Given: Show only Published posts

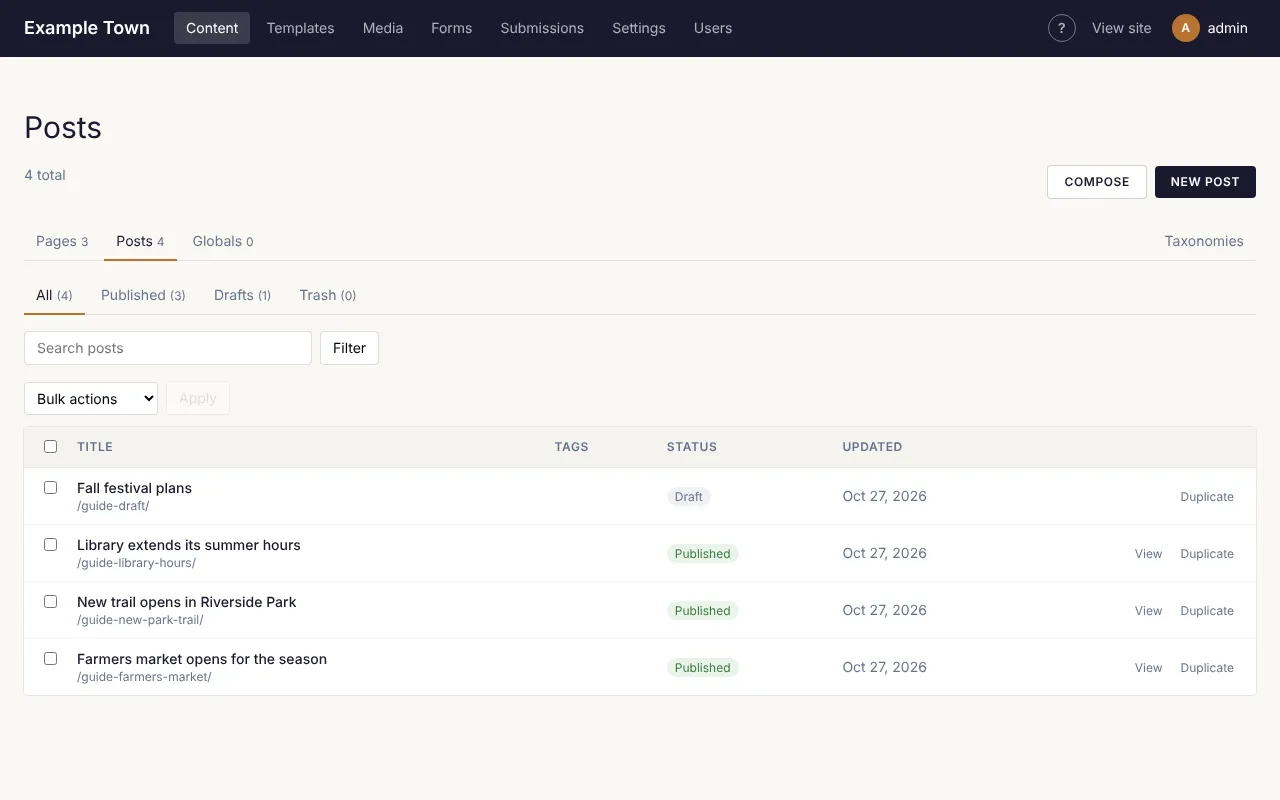Looking at the screenshot, I should pyautogui.click(x=143, y=295).
